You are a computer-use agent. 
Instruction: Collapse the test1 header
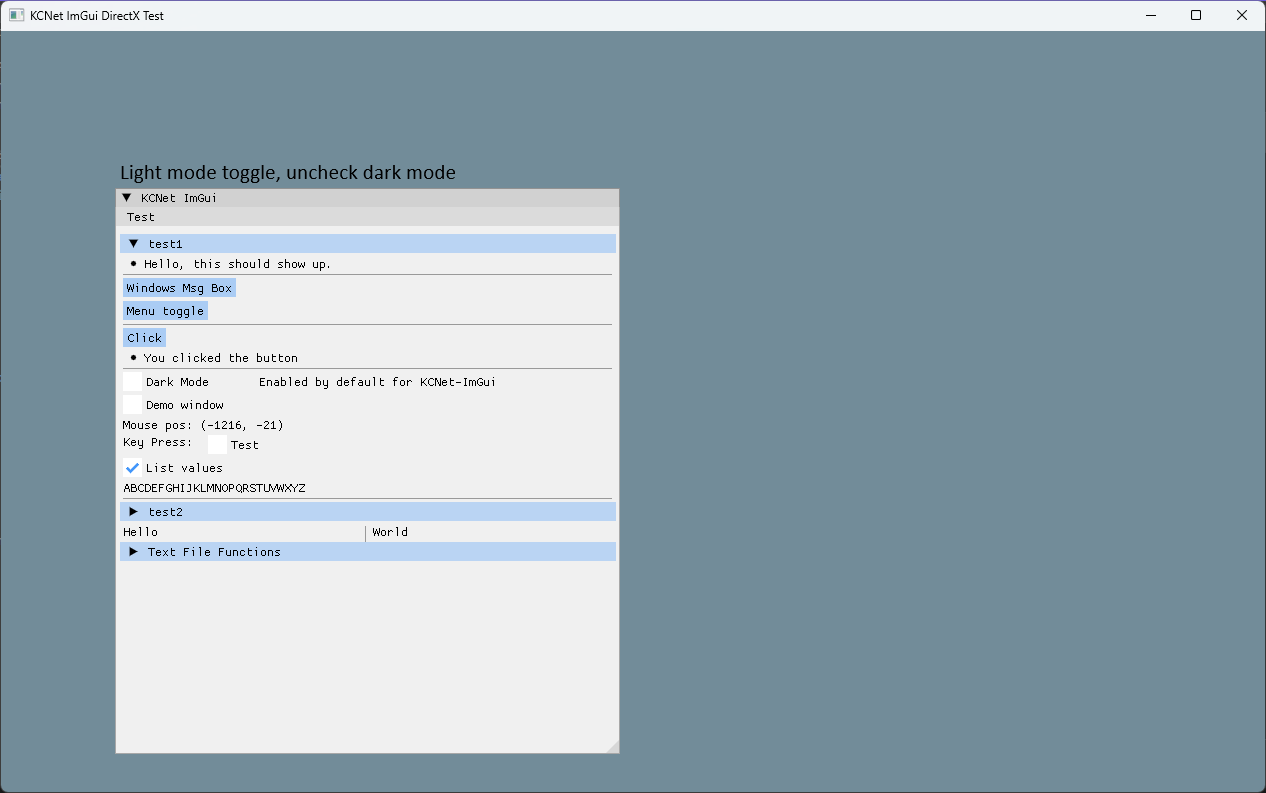368,244
